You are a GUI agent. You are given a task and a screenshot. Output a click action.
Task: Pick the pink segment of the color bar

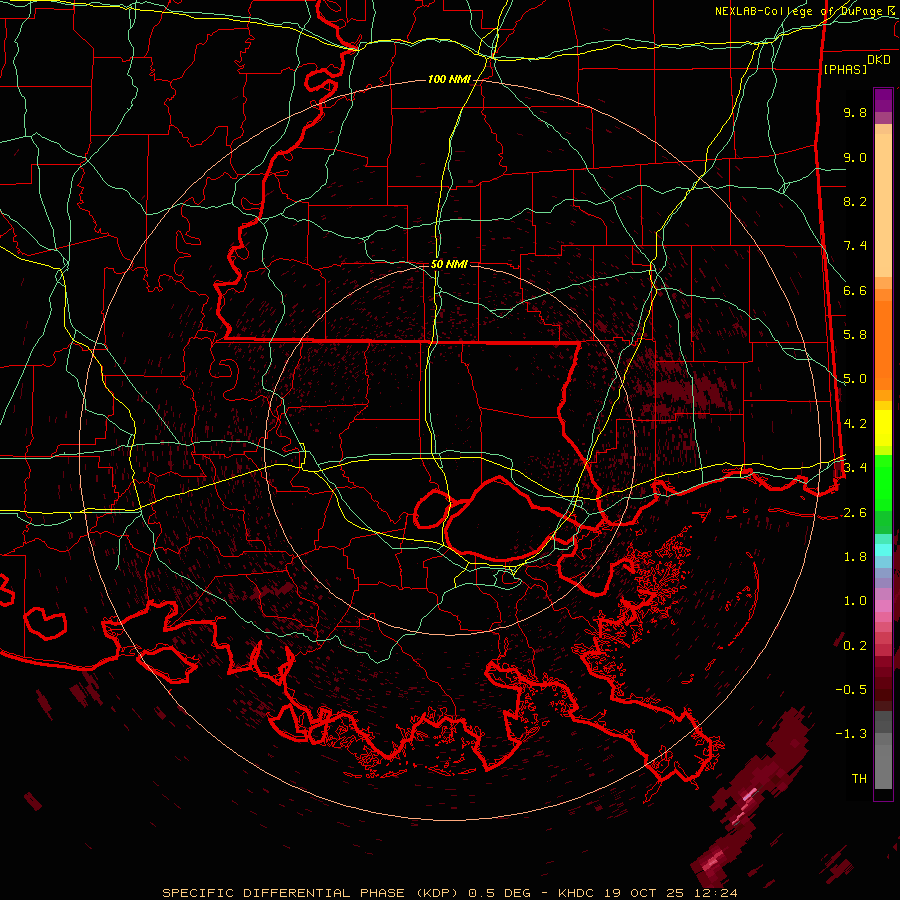[883, 606]
